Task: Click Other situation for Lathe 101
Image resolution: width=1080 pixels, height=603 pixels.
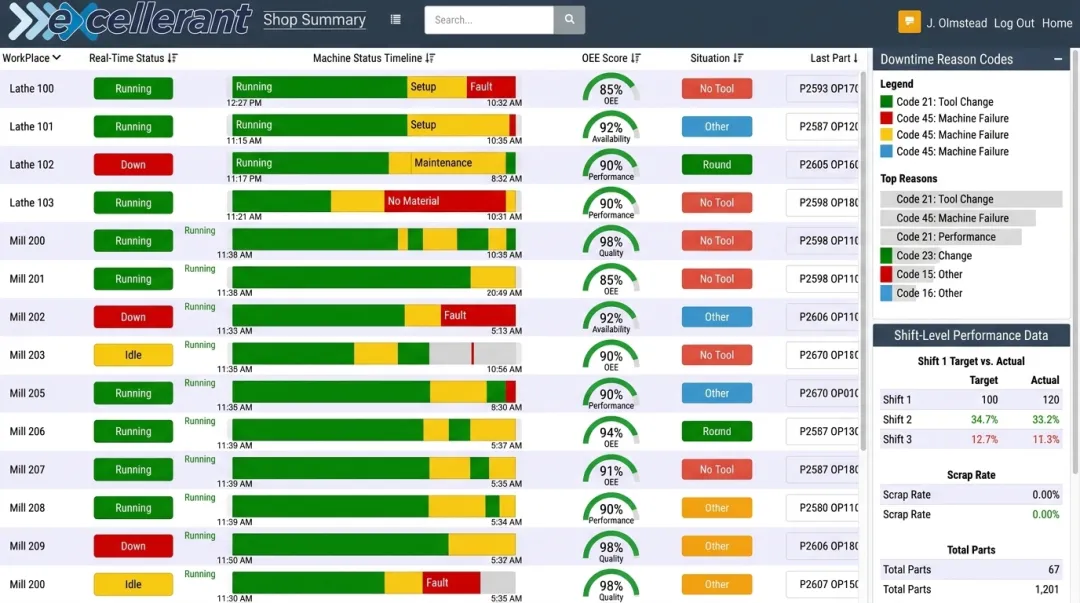Action: tap(716, 127)
